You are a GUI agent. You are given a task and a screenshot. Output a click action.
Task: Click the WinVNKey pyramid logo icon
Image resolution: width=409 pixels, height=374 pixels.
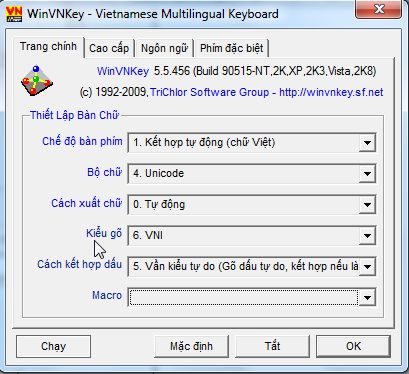pos(37,81)
